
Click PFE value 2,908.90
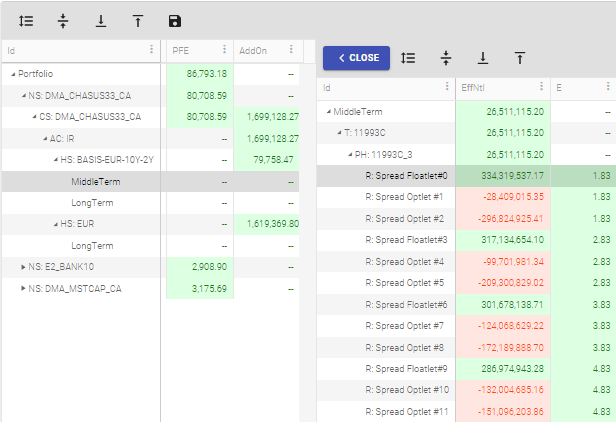click(x=209, y=267)
